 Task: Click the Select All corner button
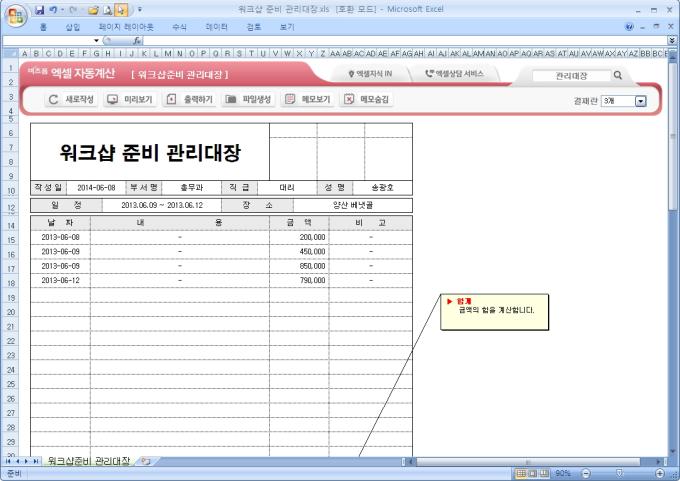(10, 53)
